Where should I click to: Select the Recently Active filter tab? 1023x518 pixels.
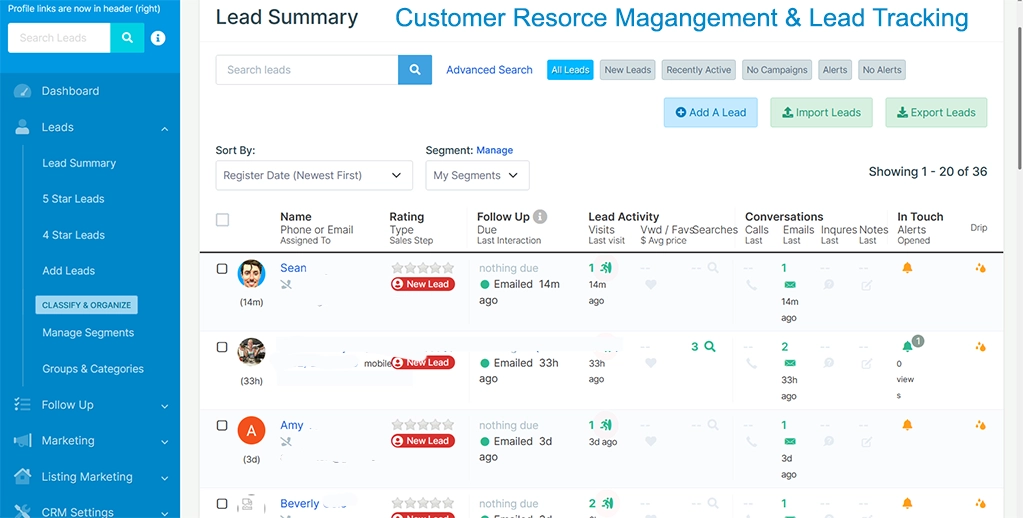699,70
